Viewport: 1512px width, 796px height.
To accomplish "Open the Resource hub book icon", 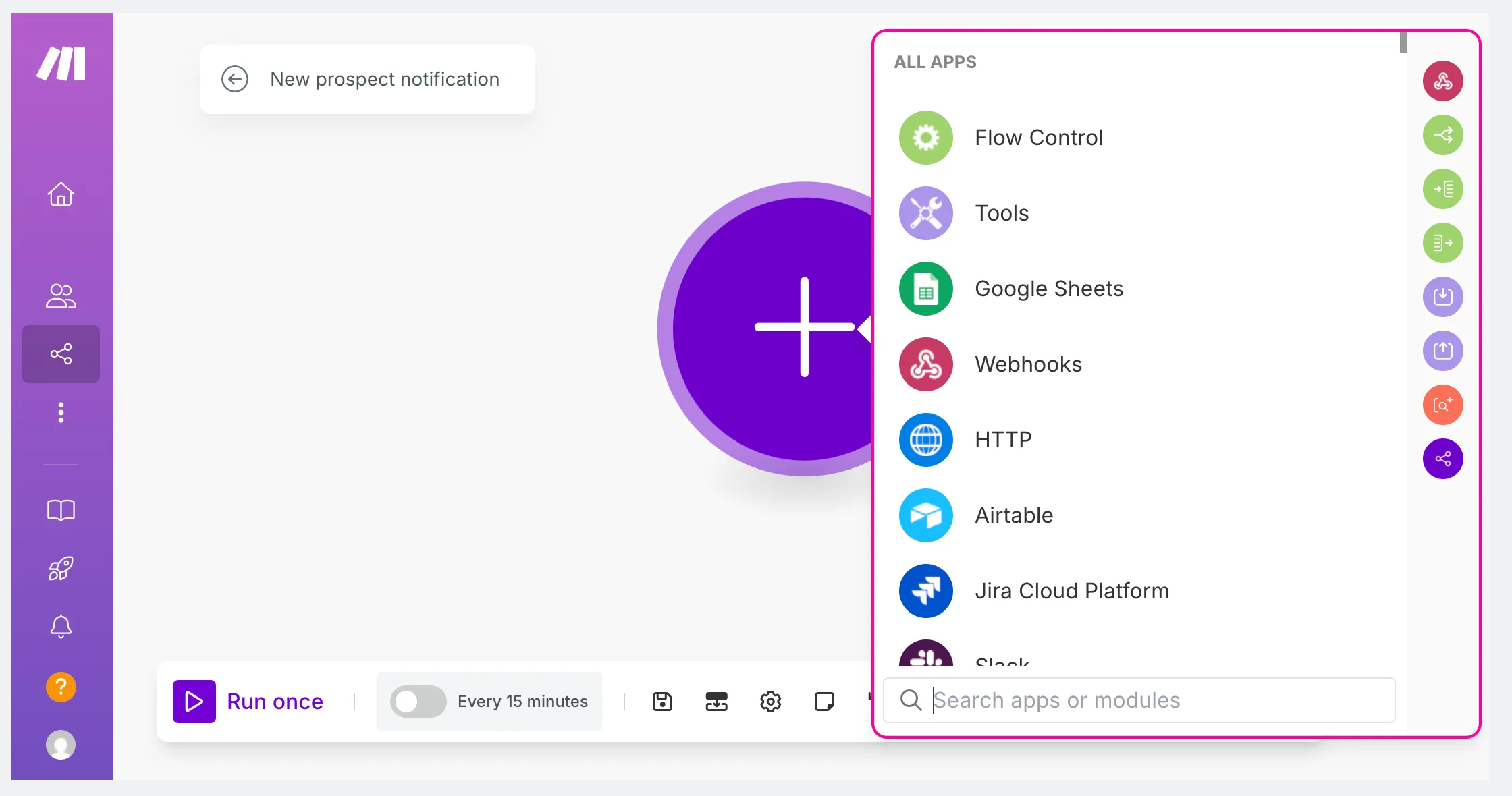I will tap(61, 510).
